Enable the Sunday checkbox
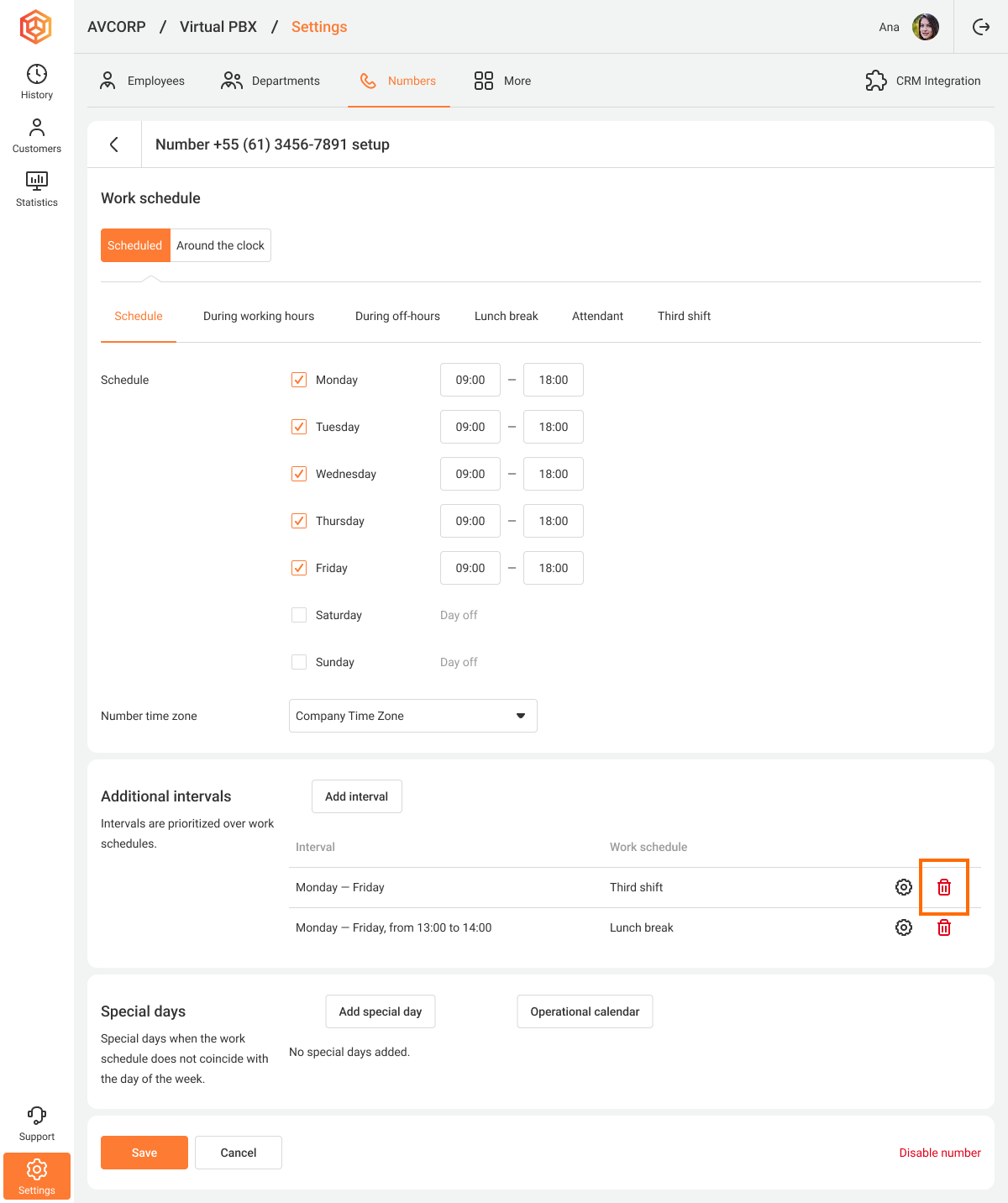1008x1203 pixels. [299, 662]
